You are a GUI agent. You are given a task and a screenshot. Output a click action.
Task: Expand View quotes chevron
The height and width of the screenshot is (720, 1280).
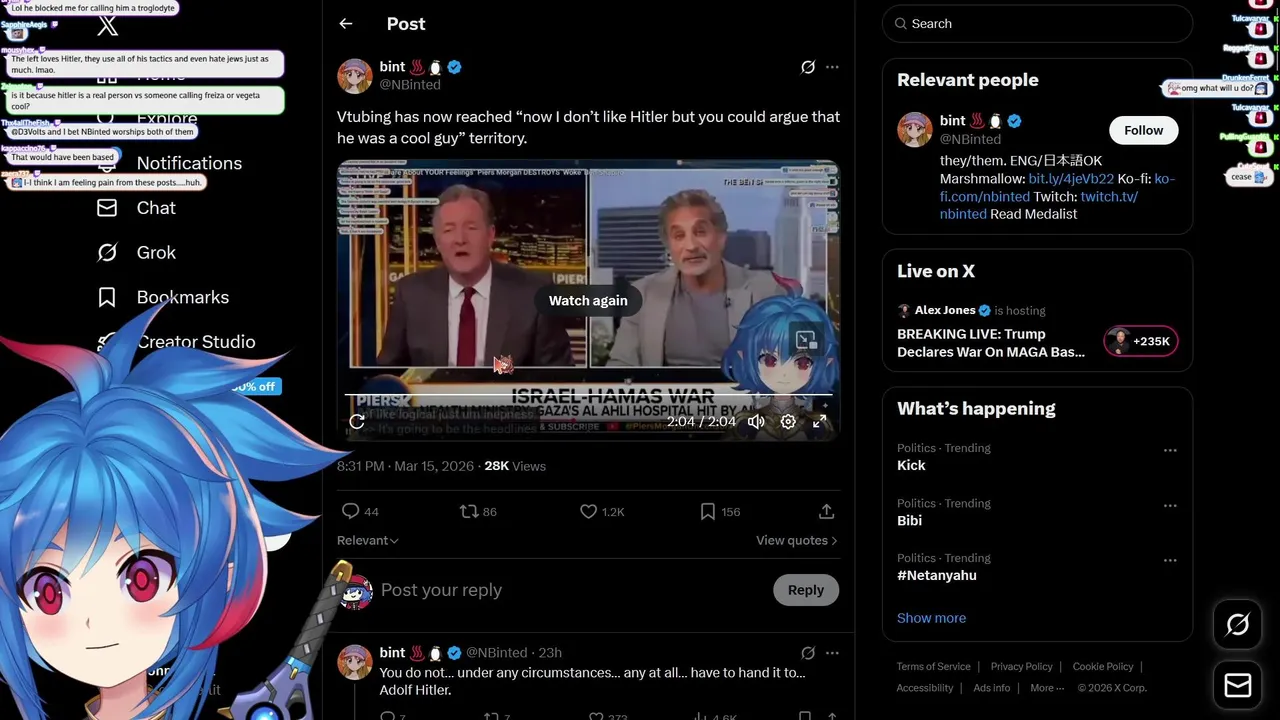[x=797, y=540]
